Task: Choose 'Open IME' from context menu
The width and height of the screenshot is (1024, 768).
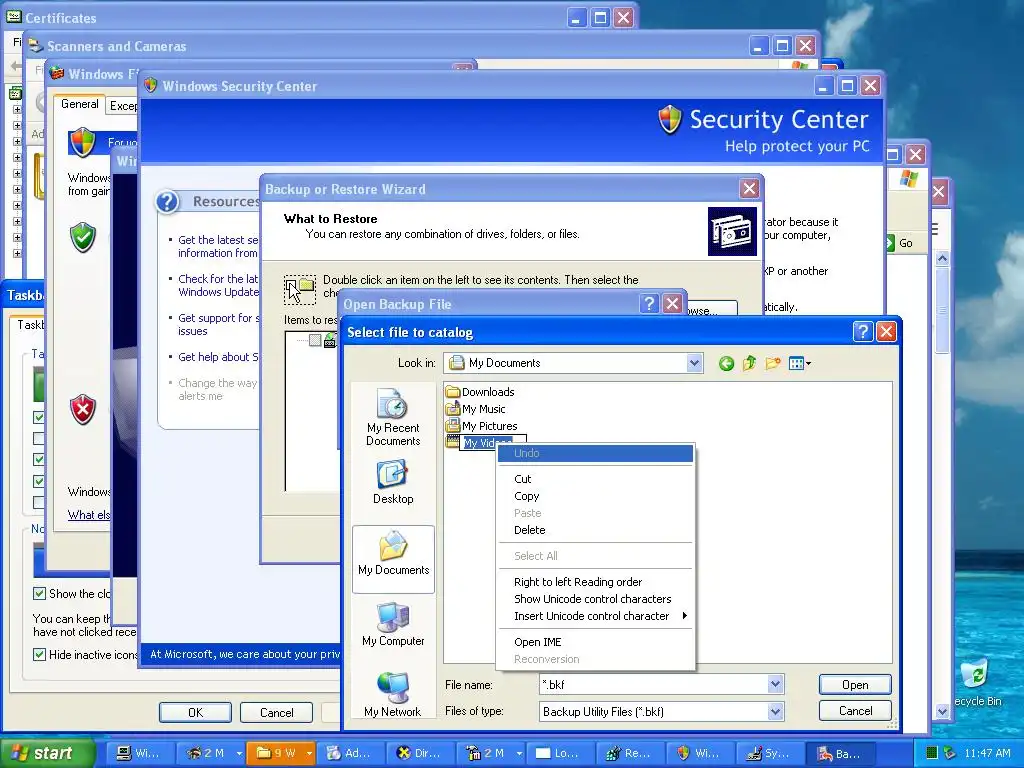Action: [x=595, y=642]
